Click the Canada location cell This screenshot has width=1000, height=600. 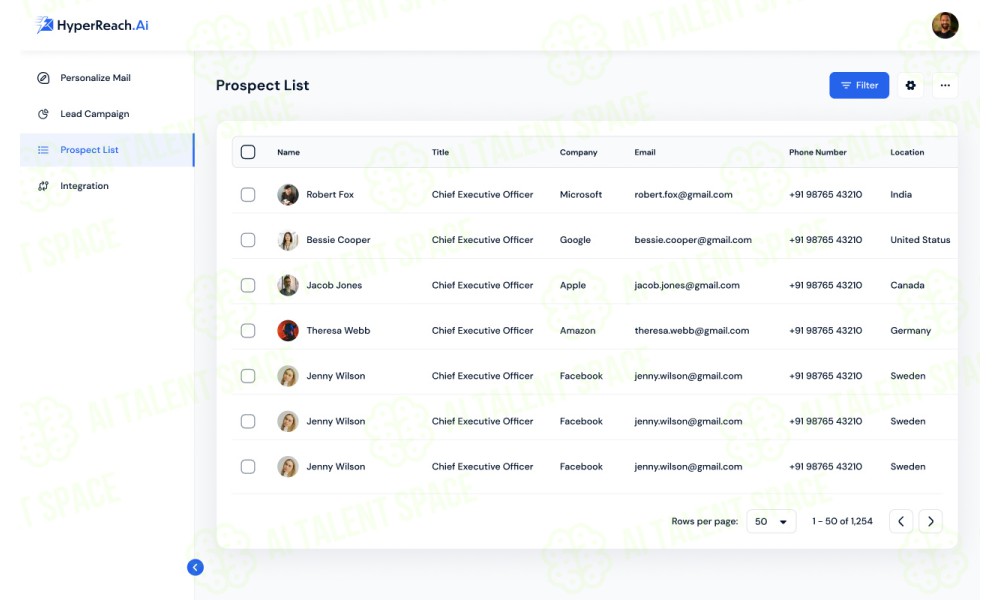coord(907,285)
